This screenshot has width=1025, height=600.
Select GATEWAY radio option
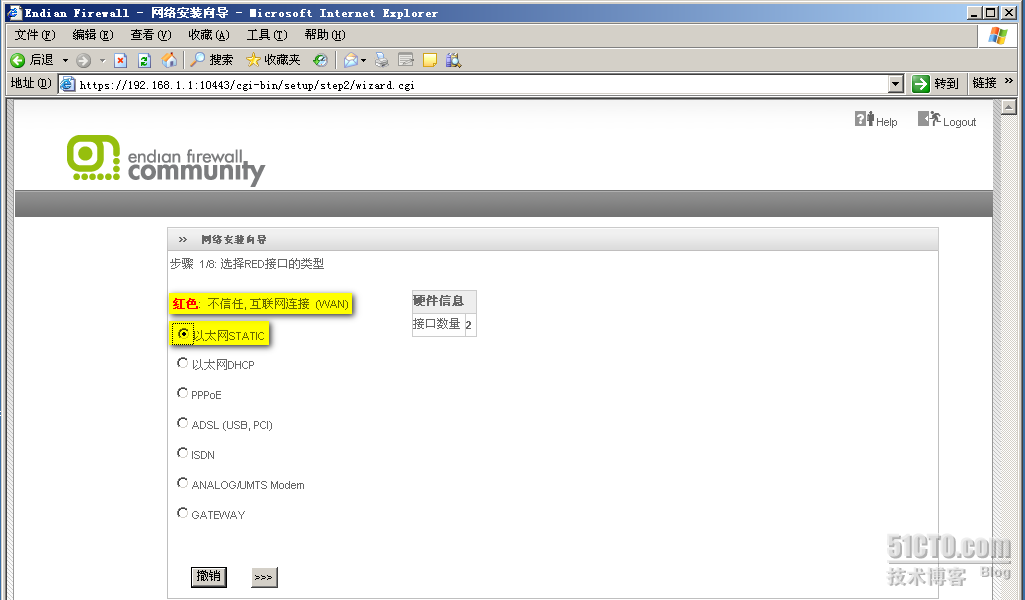(182, 513)
